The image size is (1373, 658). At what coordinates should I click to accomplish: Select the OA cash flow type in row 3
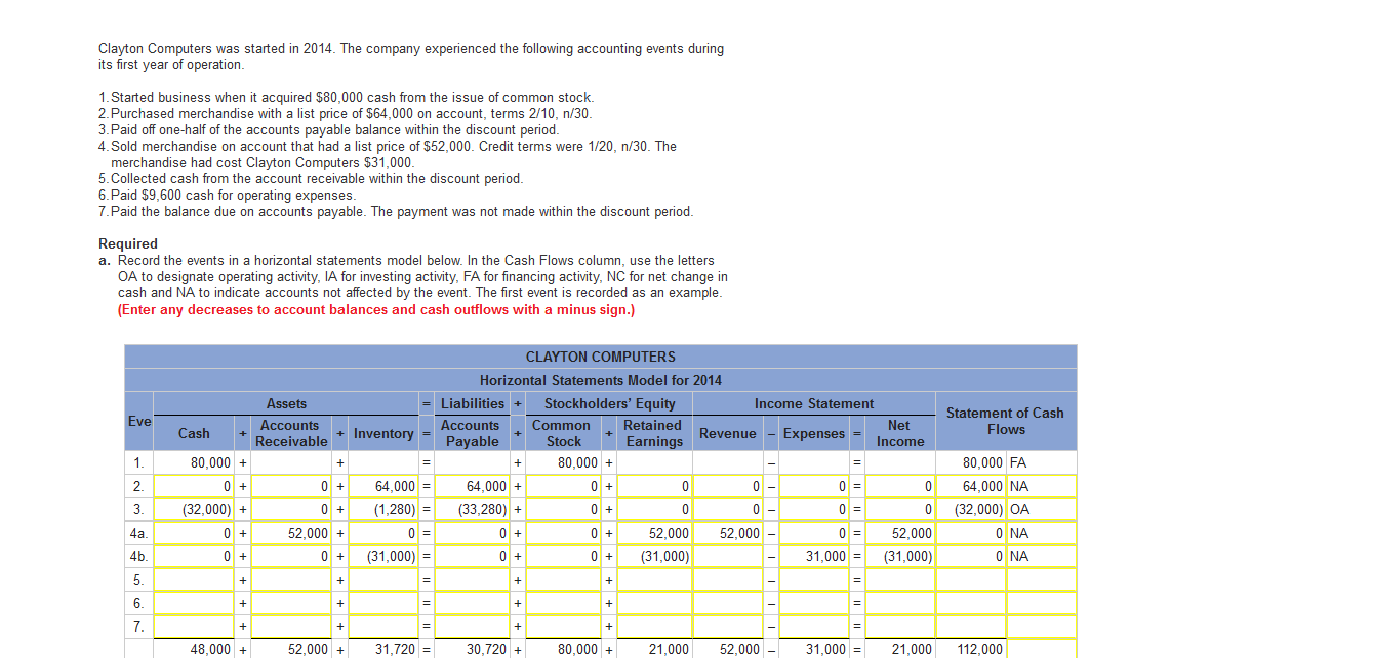coord(1042,509)
